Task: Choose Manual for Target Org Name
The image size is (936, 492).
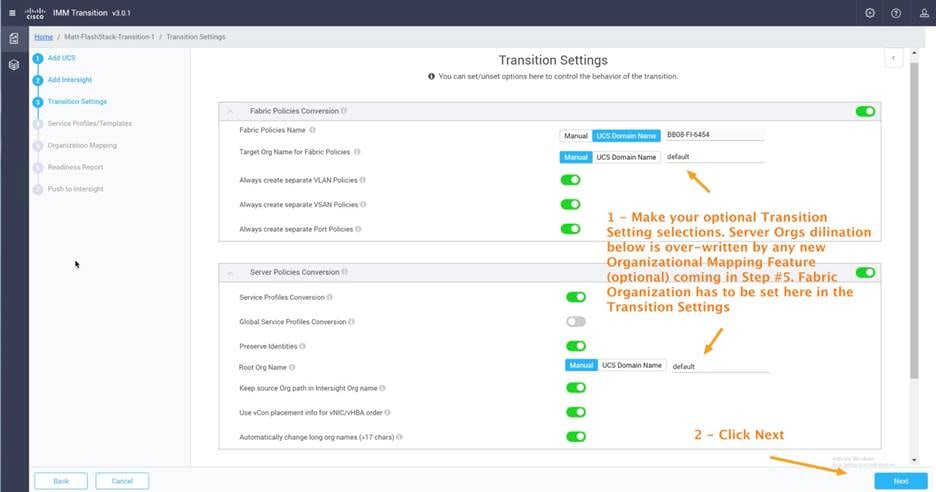Action: [x=575, y=157]
